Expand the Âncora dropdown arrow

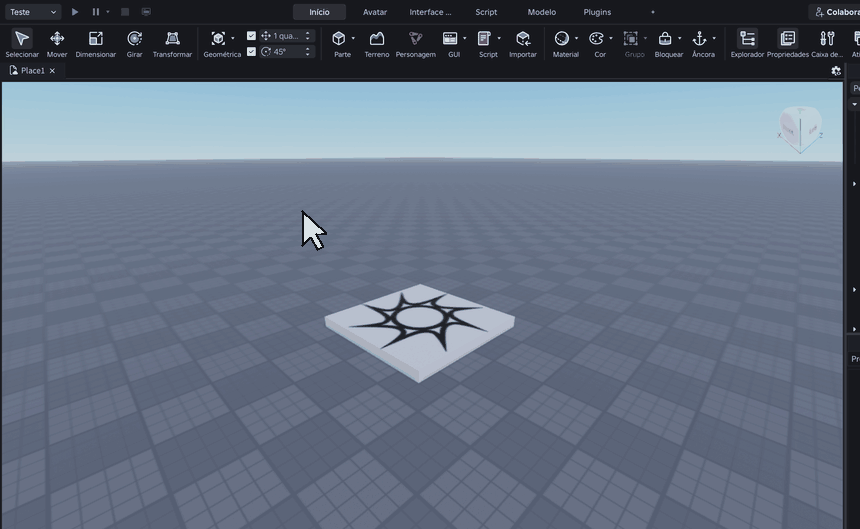(714, 38)
